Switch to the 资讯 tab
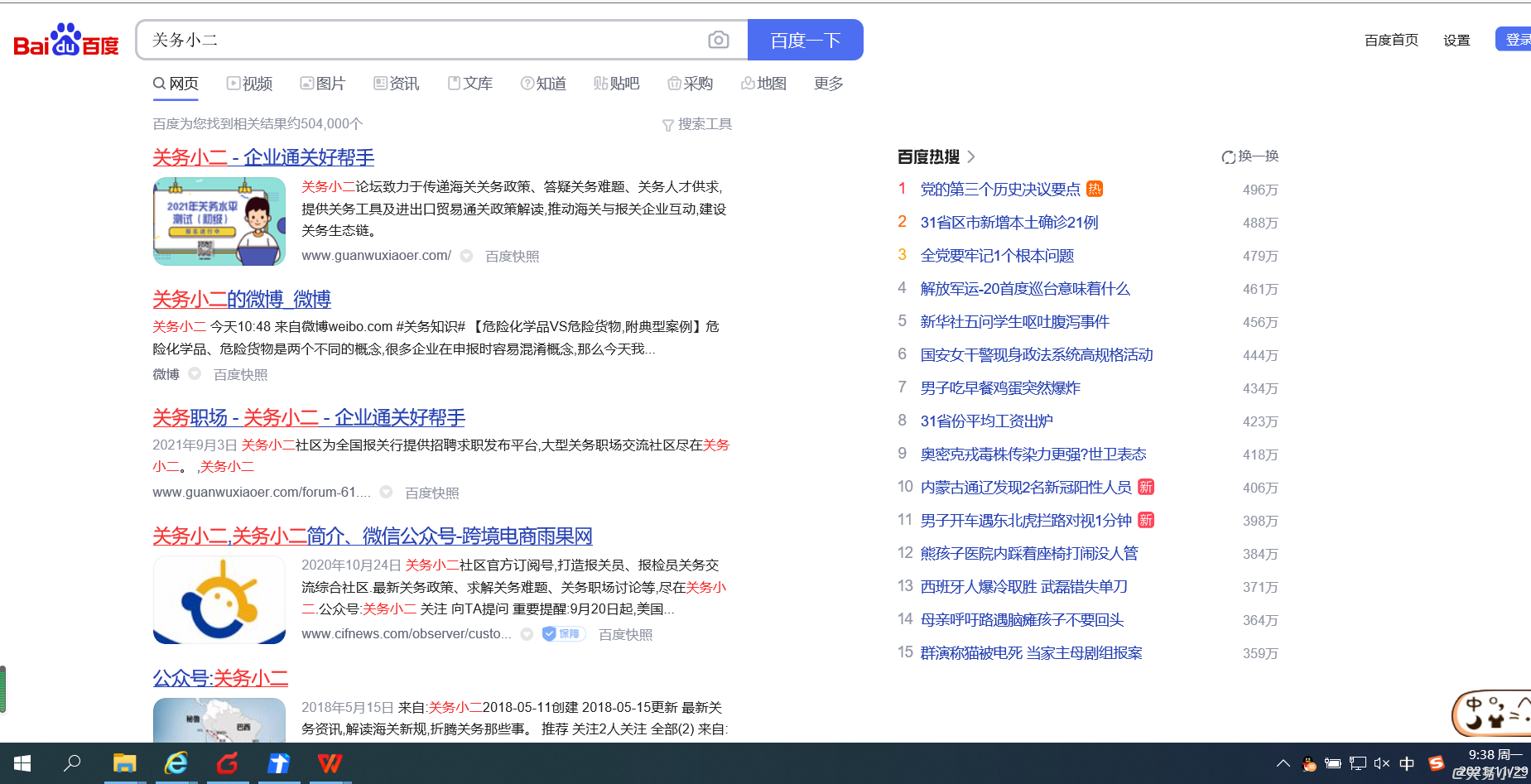The height and width of the screenshot is (784, 1531). pos(396,84)
